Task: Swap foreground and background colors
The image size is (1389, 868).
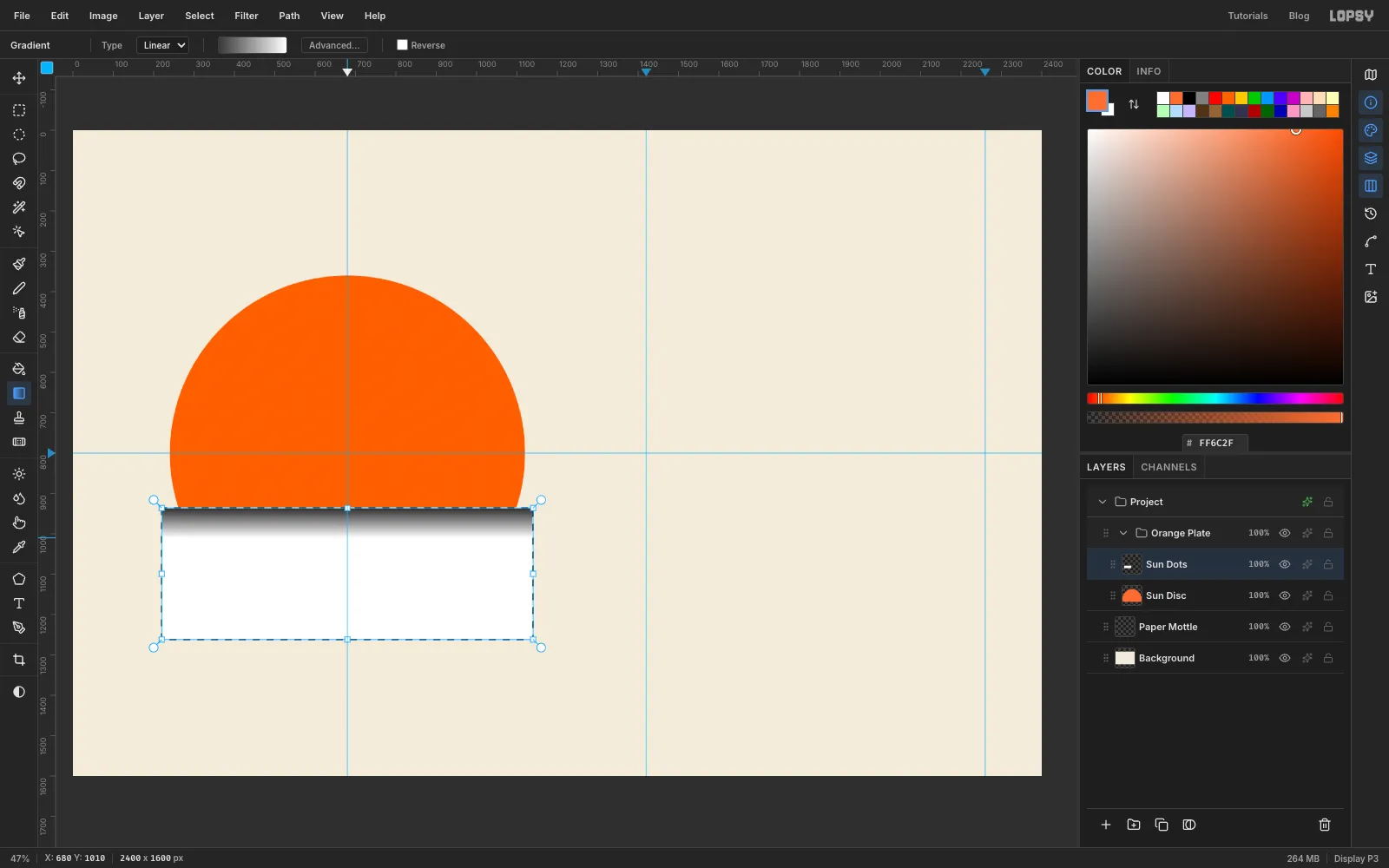Action: point(1134,104)
